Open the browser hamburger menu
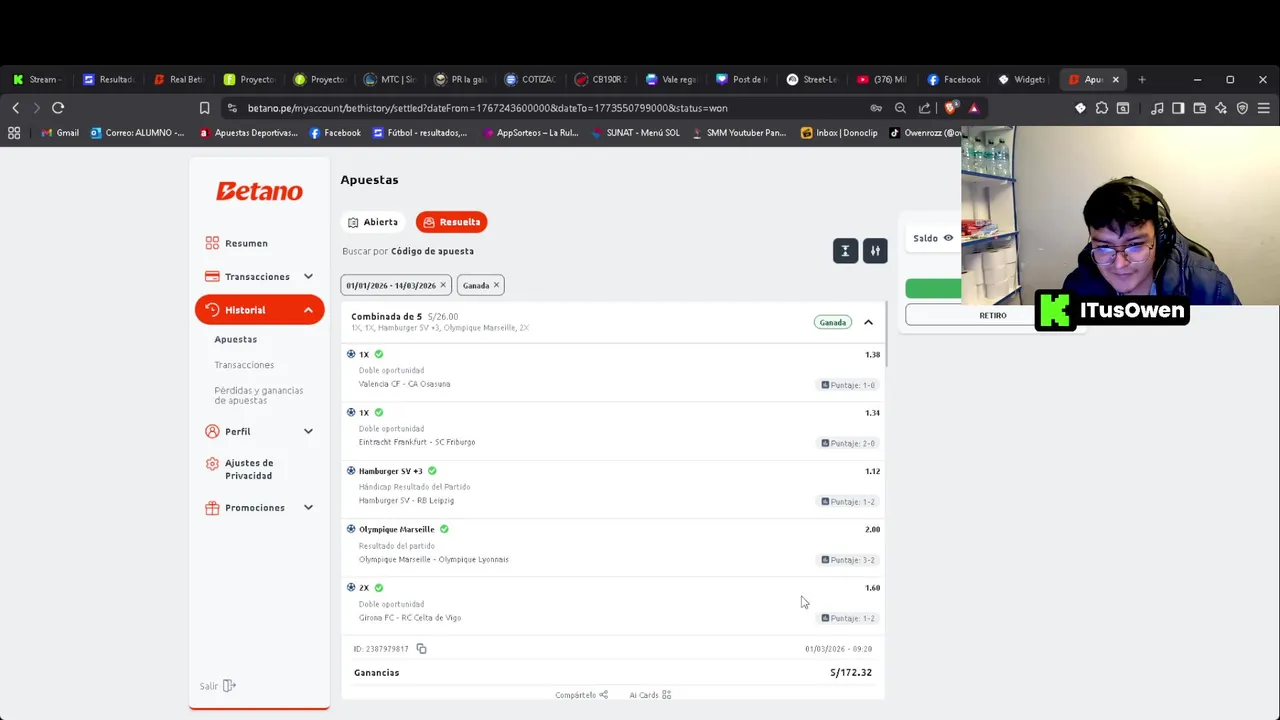Image resolution: width=1280 pixels, height=720 pixels. [1263, 108]
